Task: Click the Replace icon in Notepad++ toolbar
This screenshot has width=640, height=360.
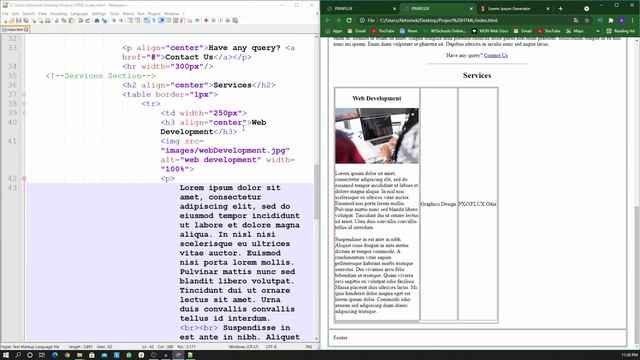Action: pos(104,20)
